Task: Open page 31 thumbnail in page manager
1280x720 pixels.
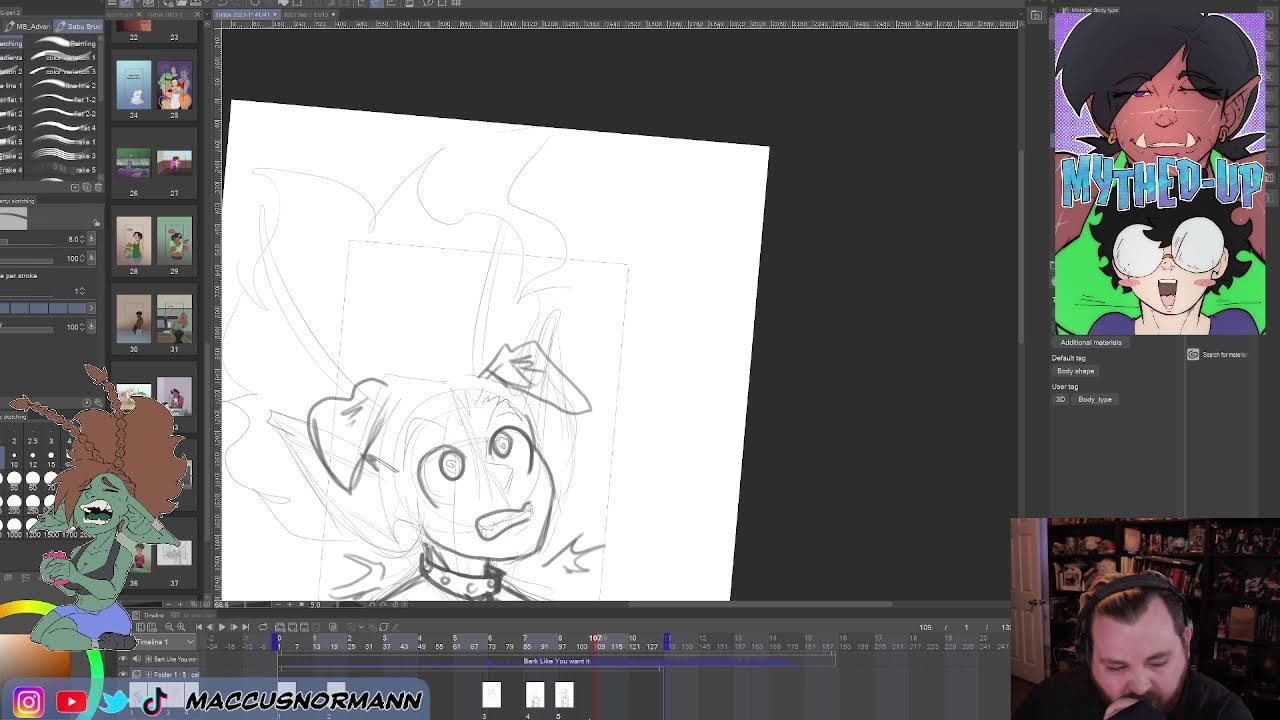Action: (174, 319)
